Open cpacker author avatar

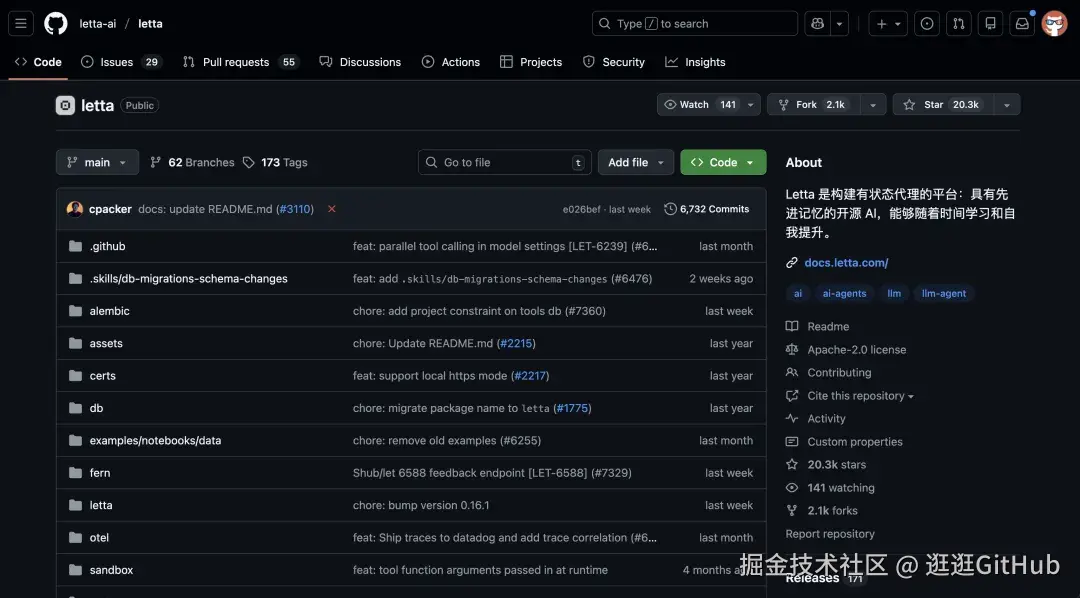tap(74, 209)
